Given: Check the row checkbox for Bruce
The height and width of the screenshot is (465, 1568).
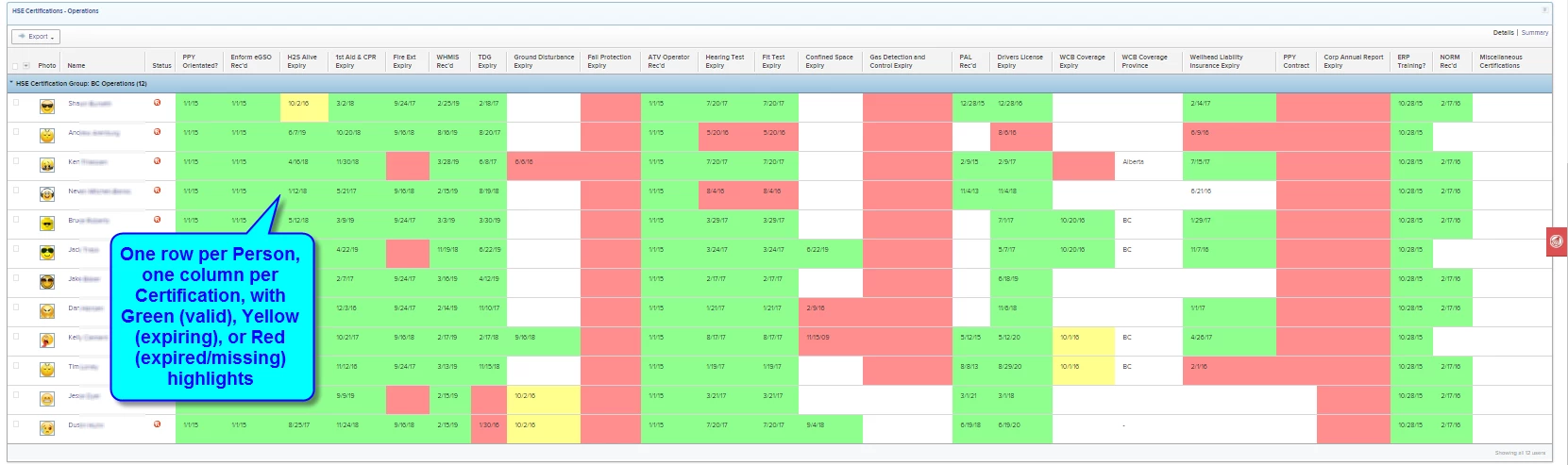Looking at the screenshot, I should (x=15, y=220).
